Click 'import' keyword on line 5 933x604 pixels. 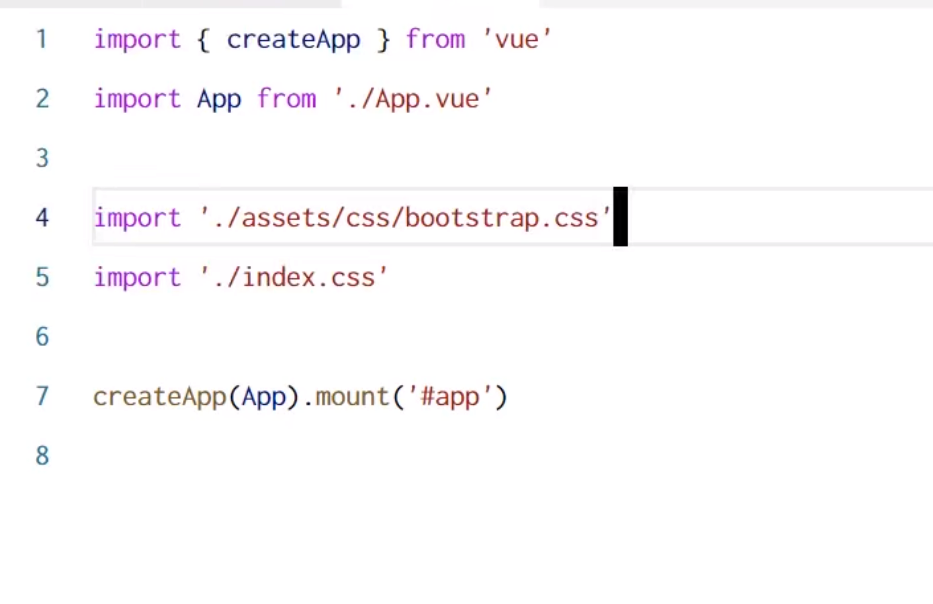(x=137, y=278)
